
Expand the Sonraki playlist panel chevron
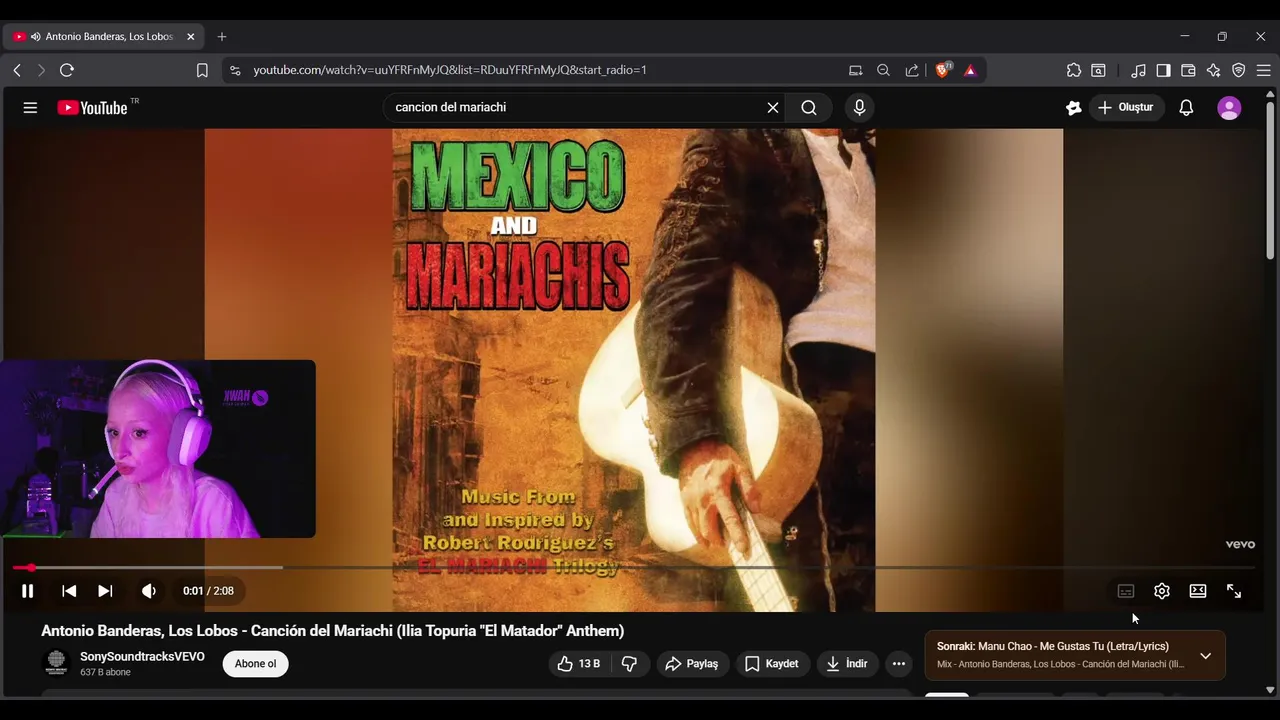[1205, 656]
